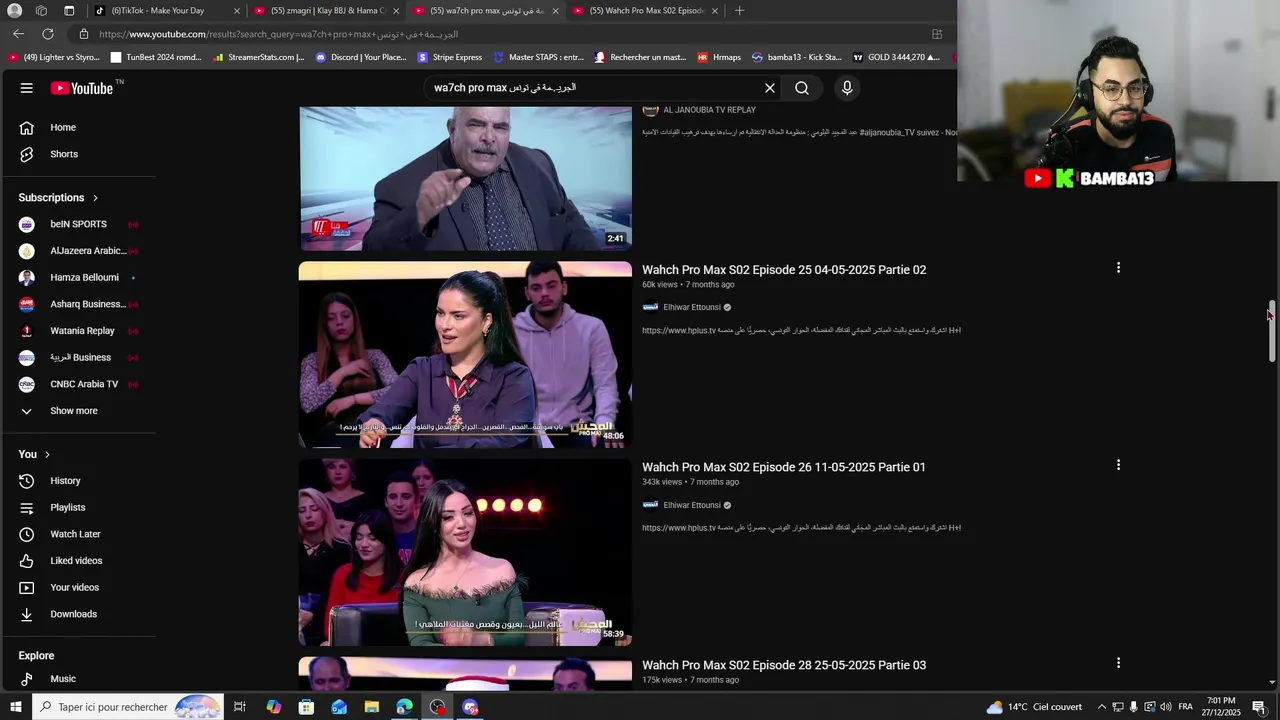Click the Windows taskbar search box
The image size is (1280, 720).
[x=126, y=707]
